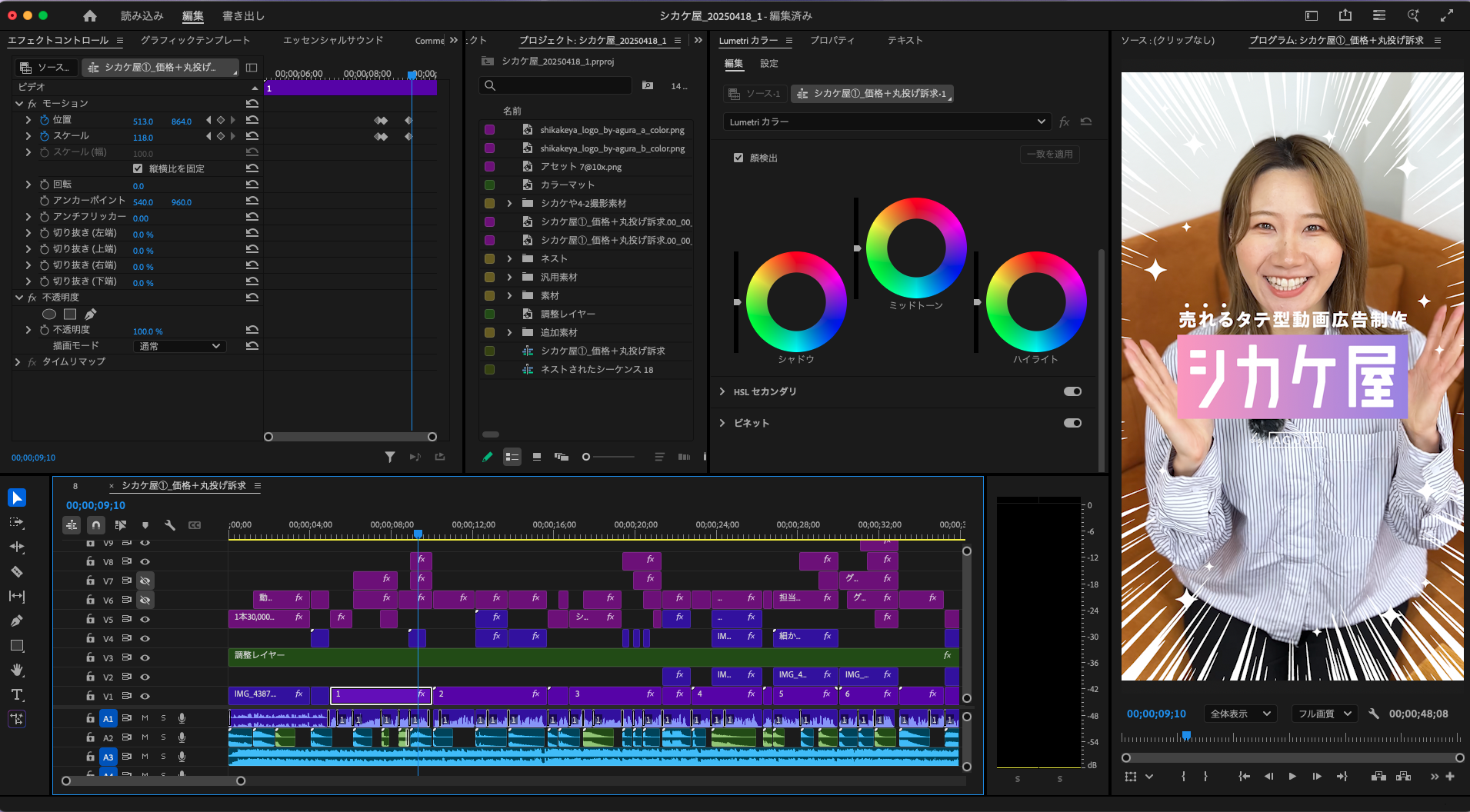Create a rectangle opacity mask
The image size is (1470, 812).
tap(70, 314)
